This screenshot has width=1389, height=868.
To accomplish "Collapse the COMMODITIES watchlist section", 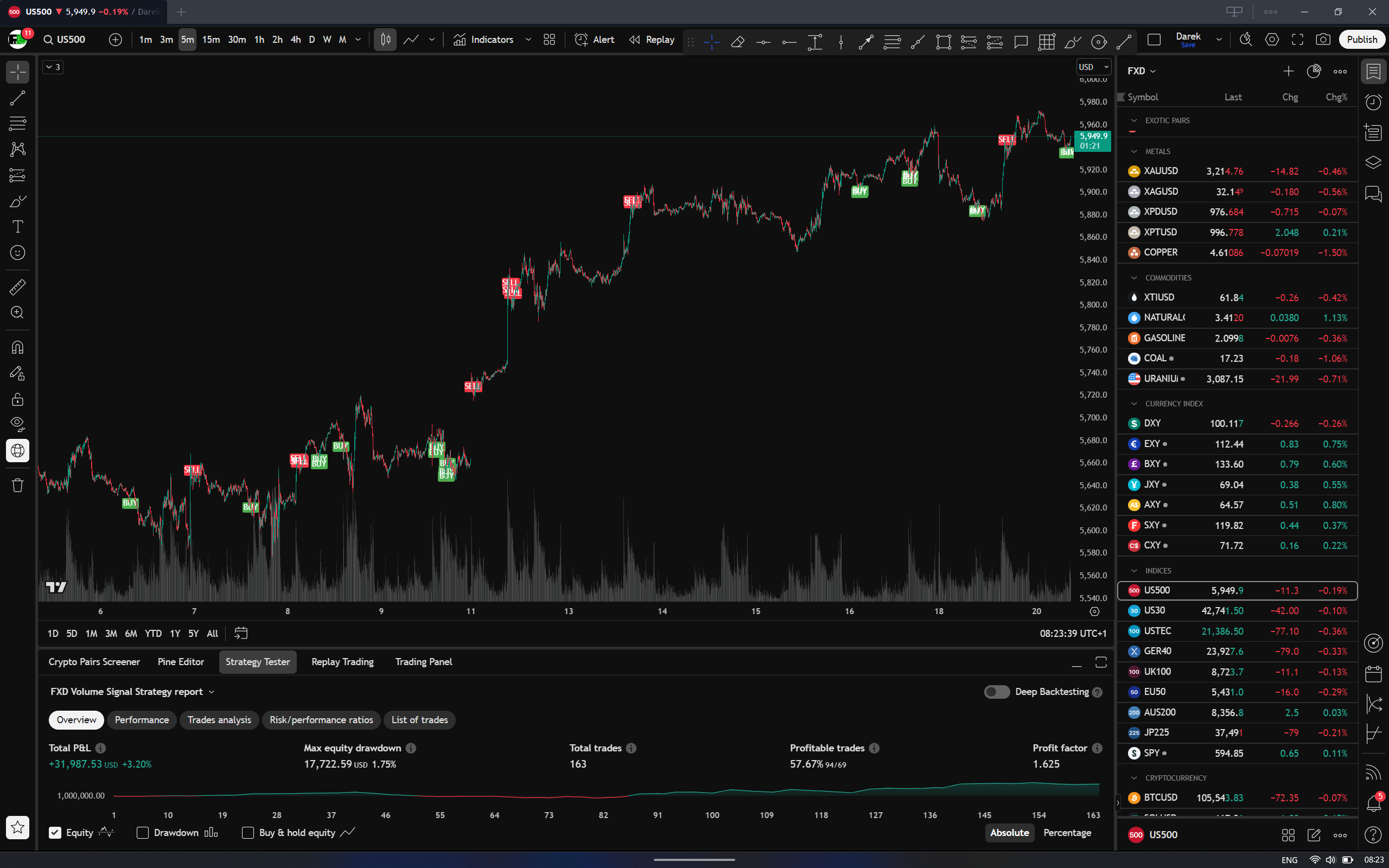I will (1133, 278).
